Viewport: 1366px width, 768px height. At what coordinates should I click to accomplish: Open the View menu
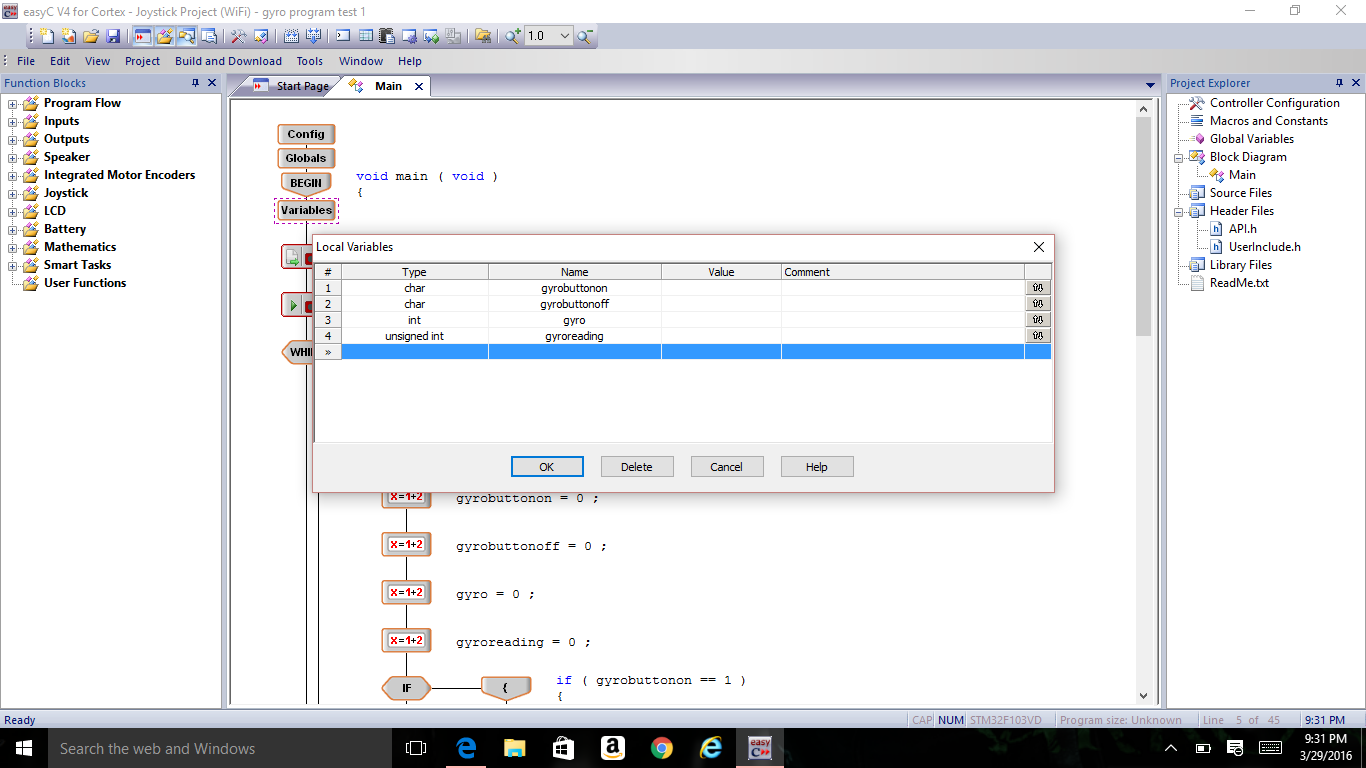click(x=98, y=61)
